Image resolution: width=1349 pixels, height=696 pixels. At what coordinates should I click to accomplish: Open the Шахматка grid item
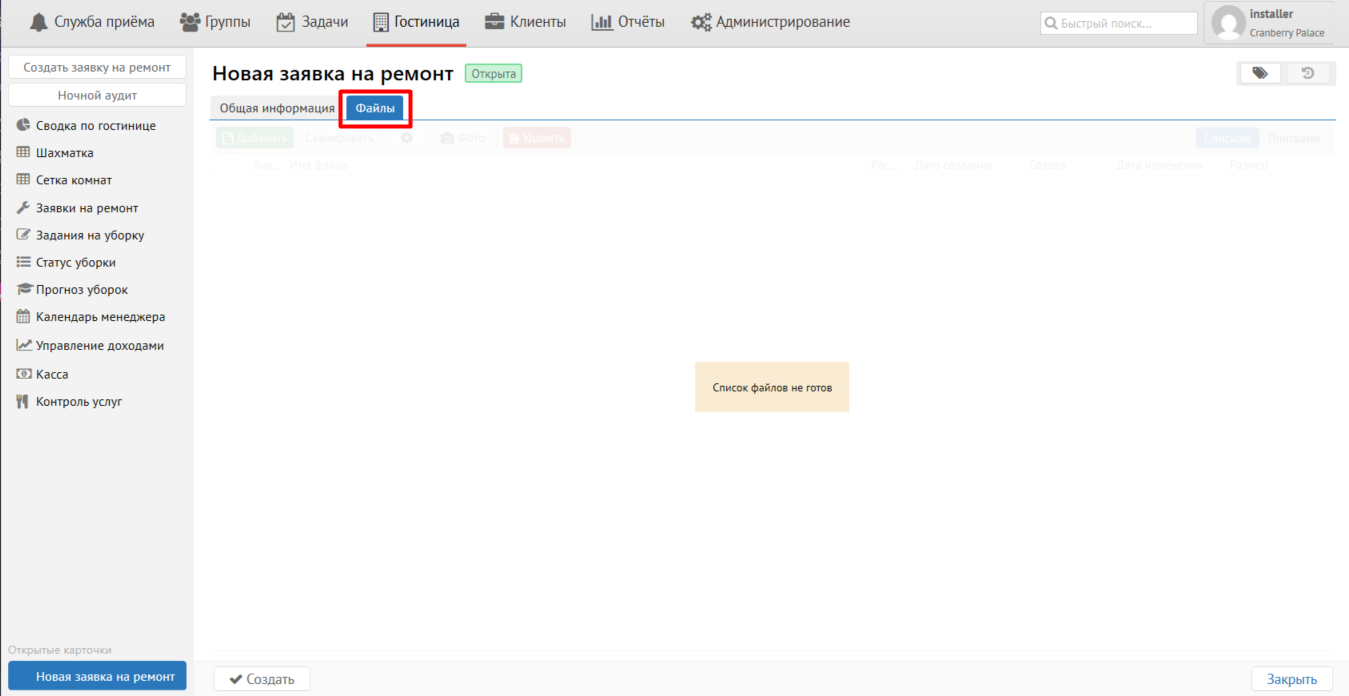tap(55, 153)
